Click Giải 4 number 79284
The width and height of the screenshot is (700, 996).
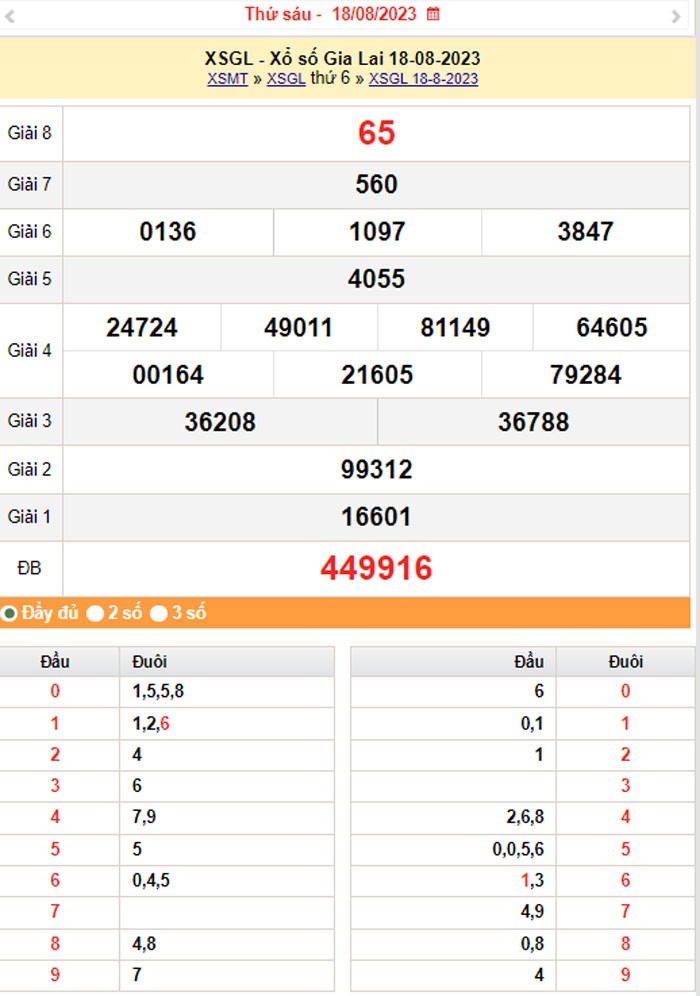tap(585, 375)
